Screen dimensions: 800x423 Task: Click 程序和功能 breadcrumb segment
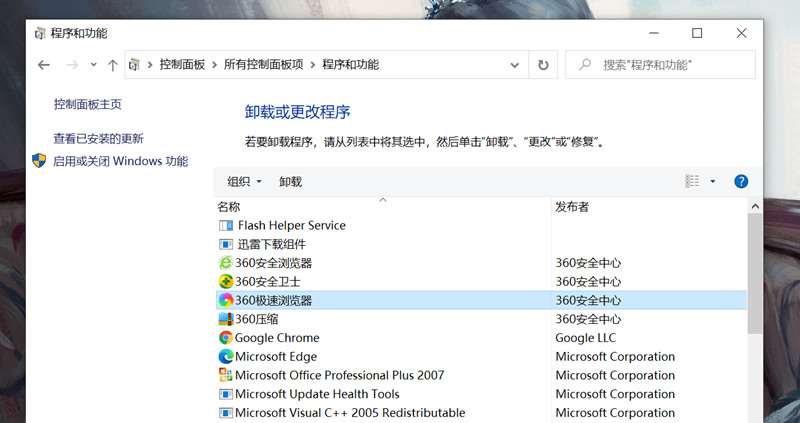351,65
